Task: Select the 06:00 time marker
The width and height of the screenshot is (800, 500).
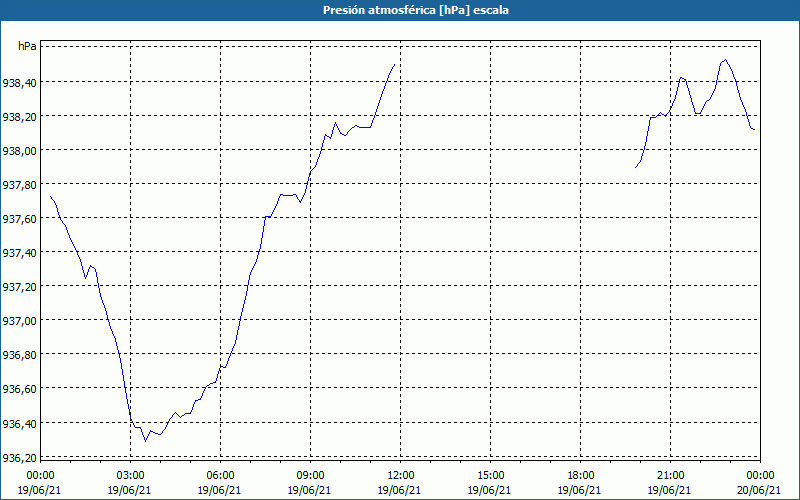Action: click(220, 476)
